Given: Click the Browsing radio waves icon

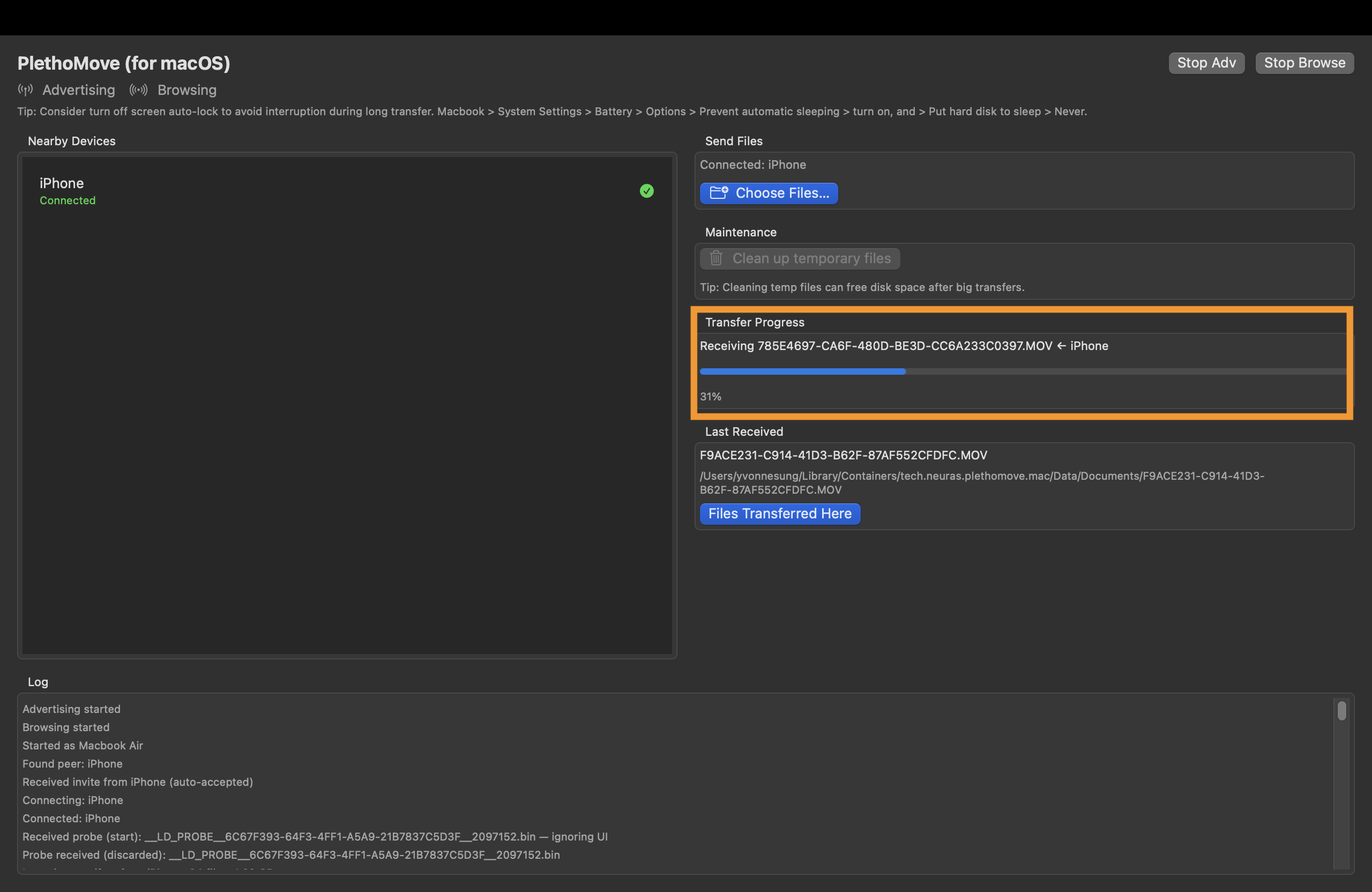Looking at the screenshot, I should point(138,90).
